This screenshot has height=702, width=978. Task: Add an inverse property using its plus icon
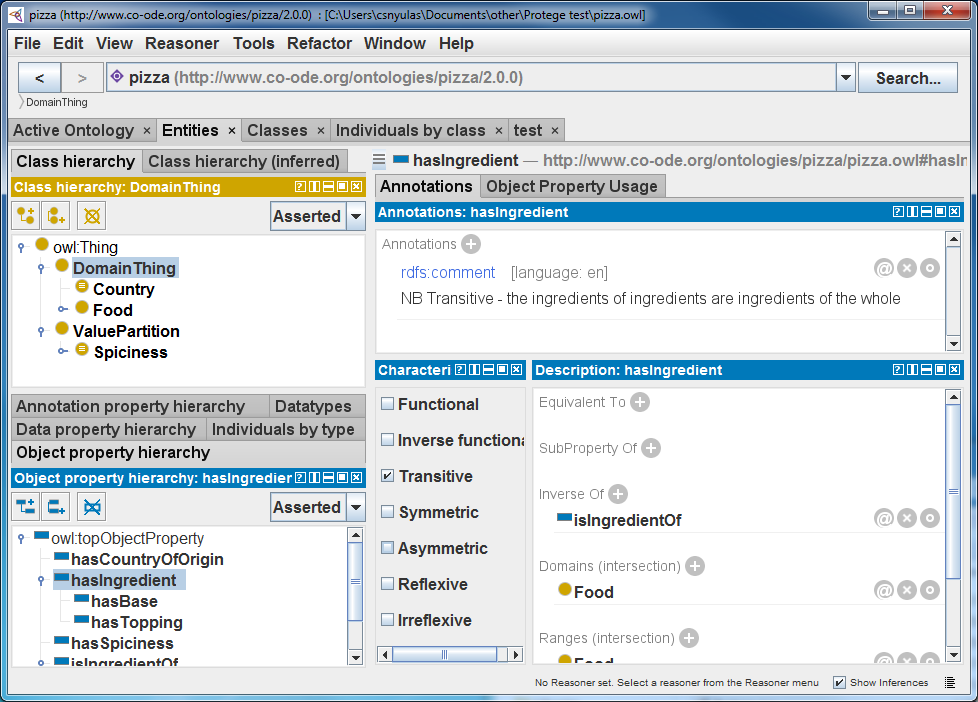click(618, 494)
